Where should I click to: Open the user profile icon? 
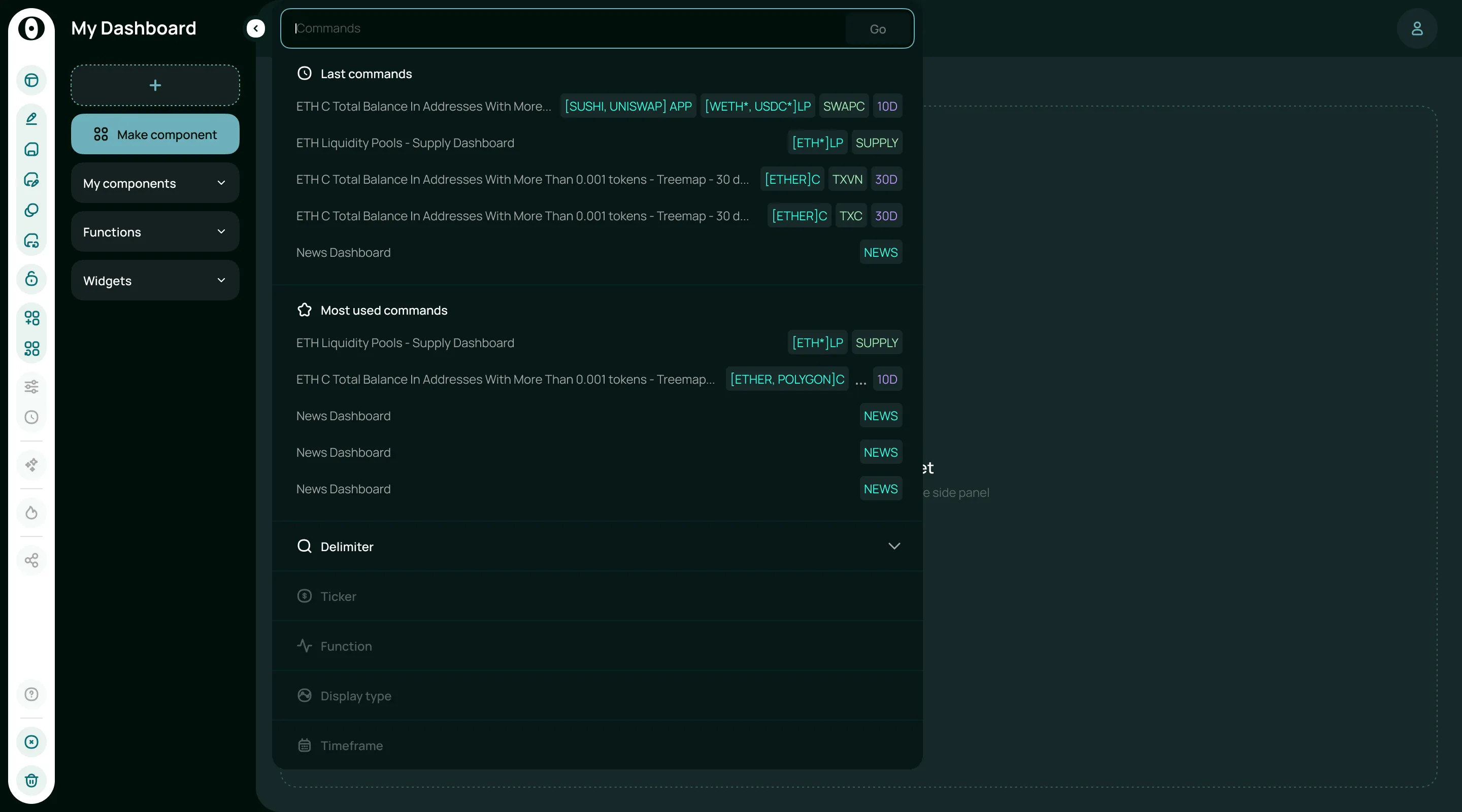[1417, 28]
